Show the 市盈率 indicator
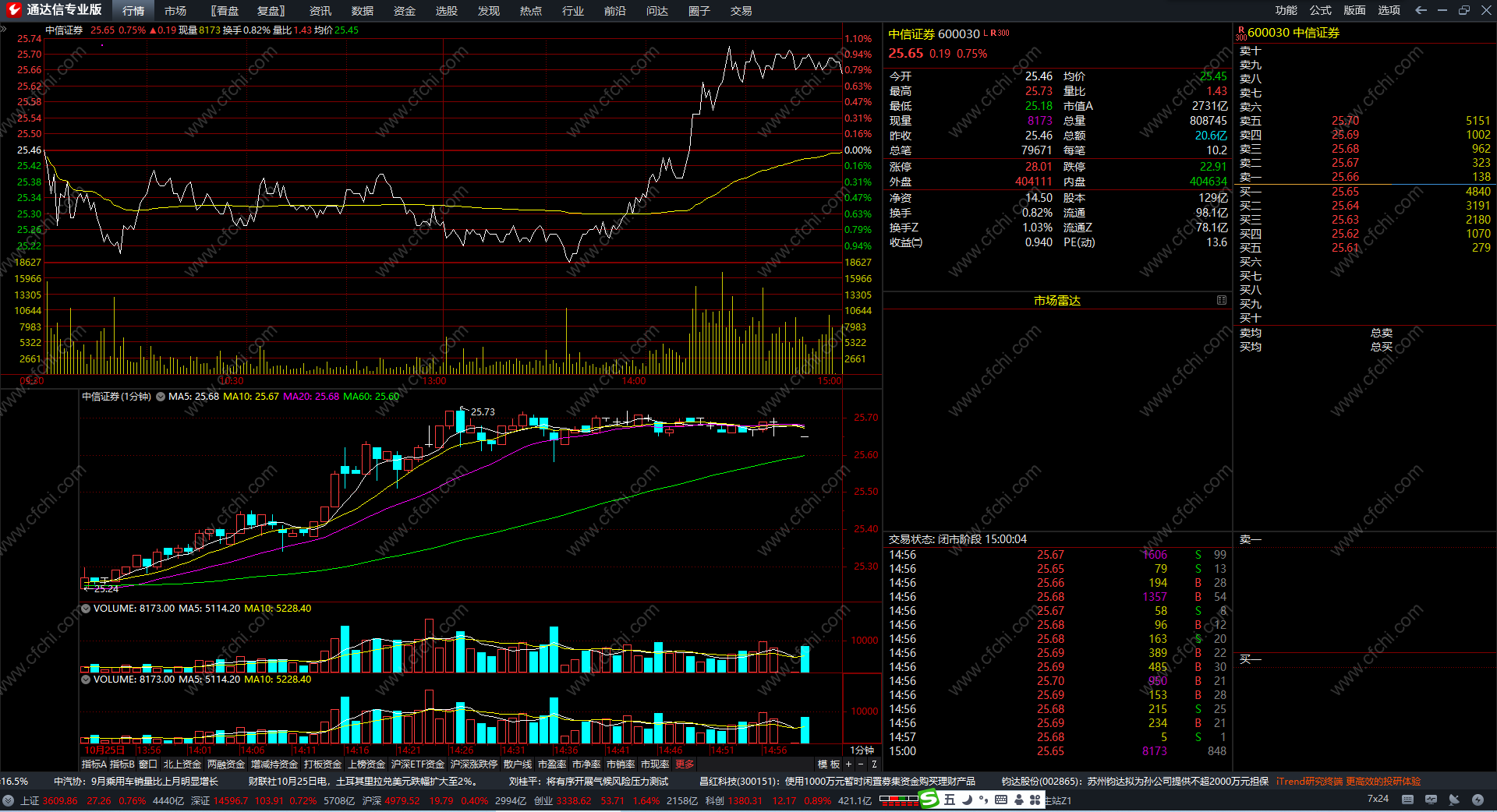Image resolution: width=1497 pixels, height=812 pixels. point(552,764)
